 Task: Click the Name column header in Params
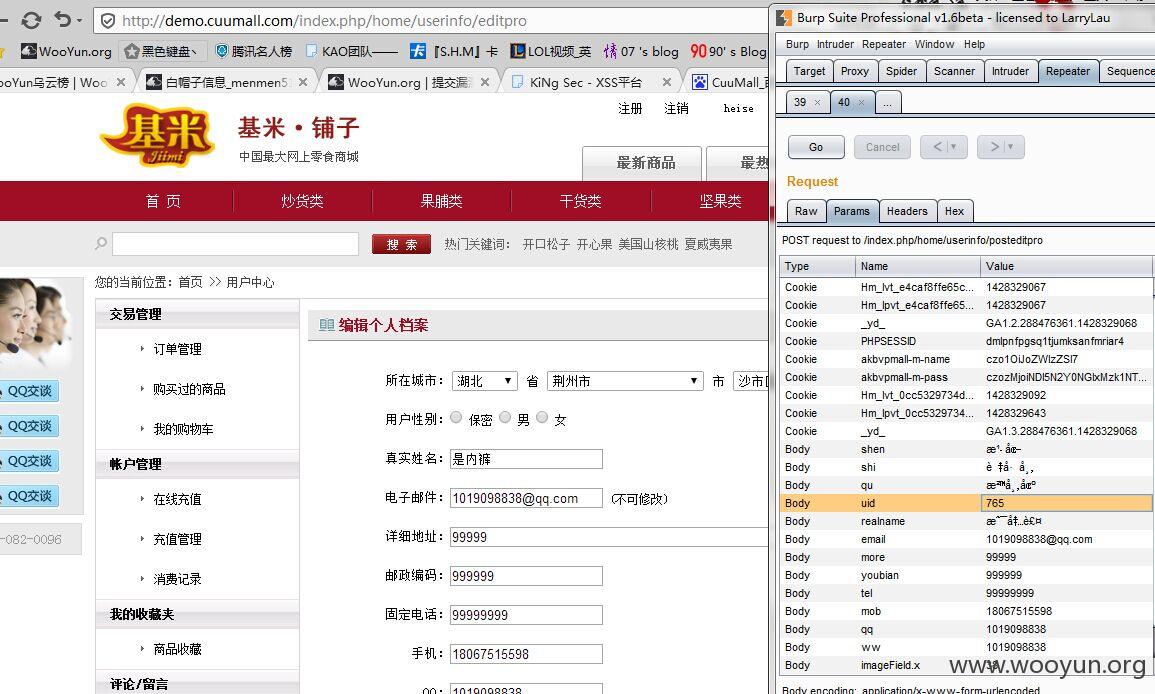click(x=918, y=266)
